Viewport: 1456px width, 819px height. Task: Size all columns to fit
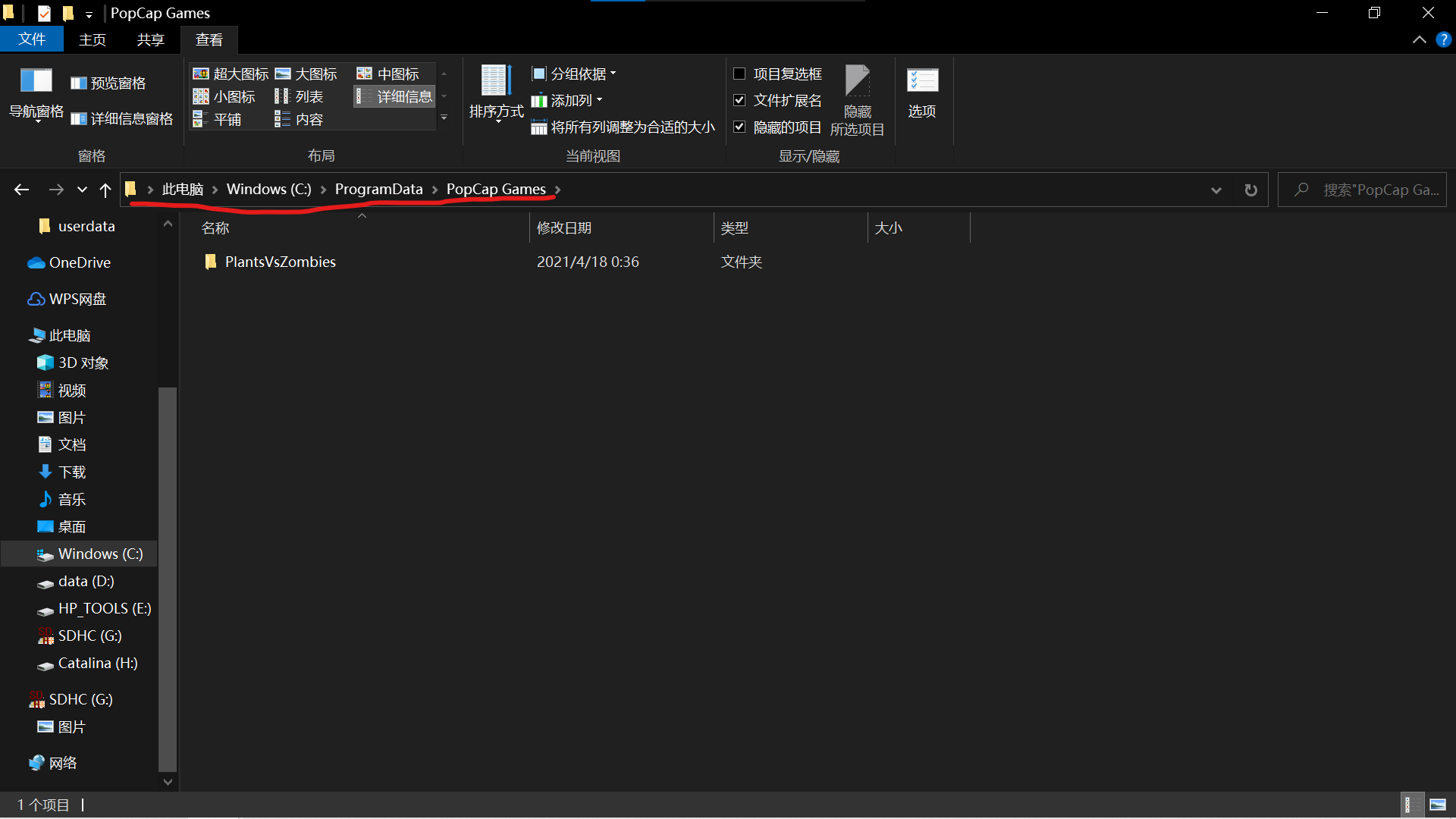(x=623, y=127)
